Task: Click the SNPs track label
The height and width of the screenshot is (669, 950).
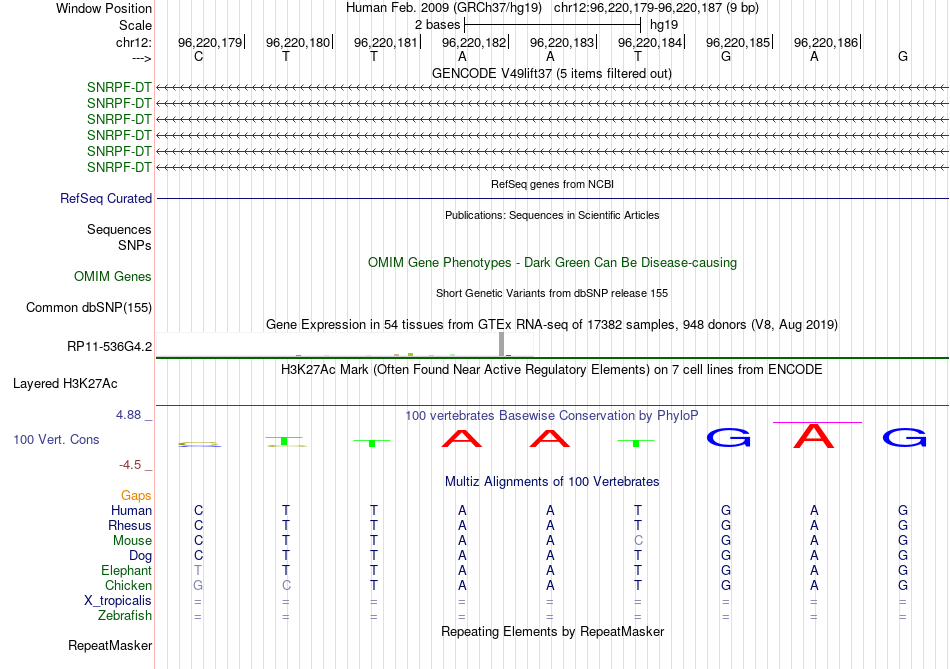Action: pyautogui.click(x=135, y=245)
